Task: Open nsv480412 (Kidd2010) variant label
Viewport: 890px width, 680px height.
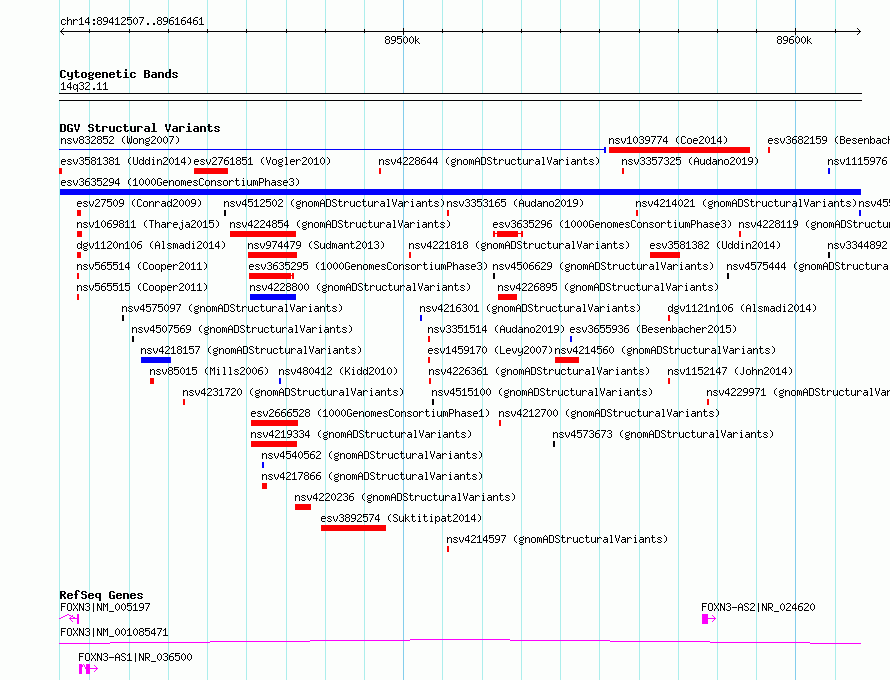Action: [x=338, y=371]
